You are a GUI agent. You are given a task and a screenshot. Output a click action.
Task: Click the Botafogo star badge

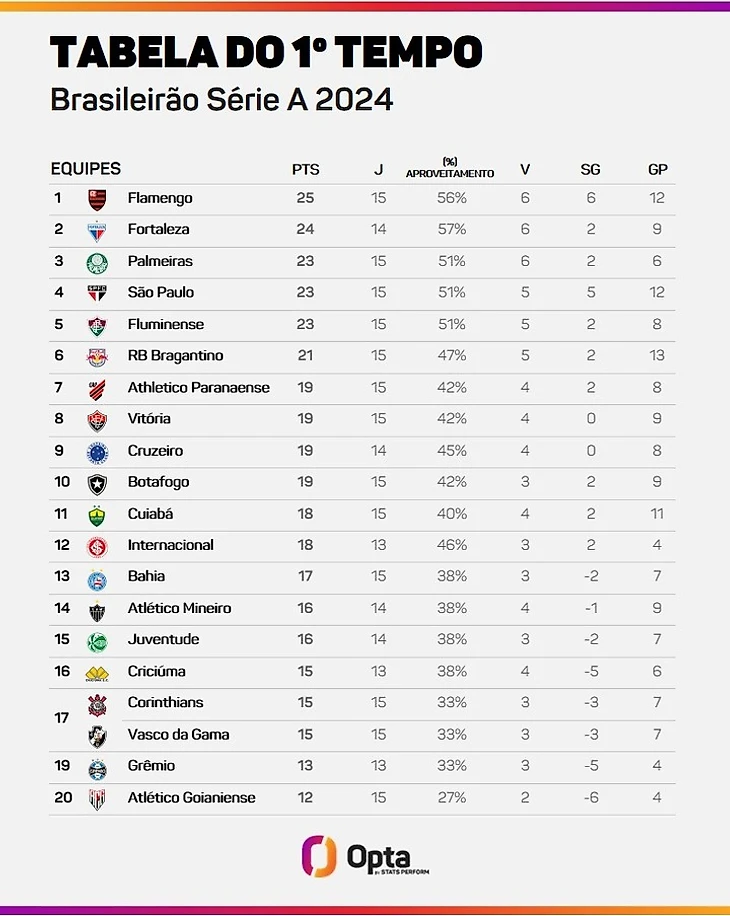(97, 483)
